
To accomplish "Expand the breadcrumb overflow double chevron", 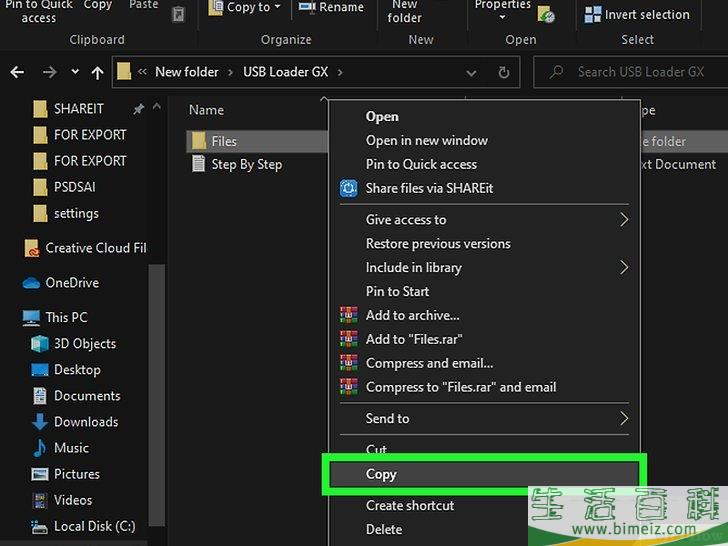I will (x=142, y=72).
